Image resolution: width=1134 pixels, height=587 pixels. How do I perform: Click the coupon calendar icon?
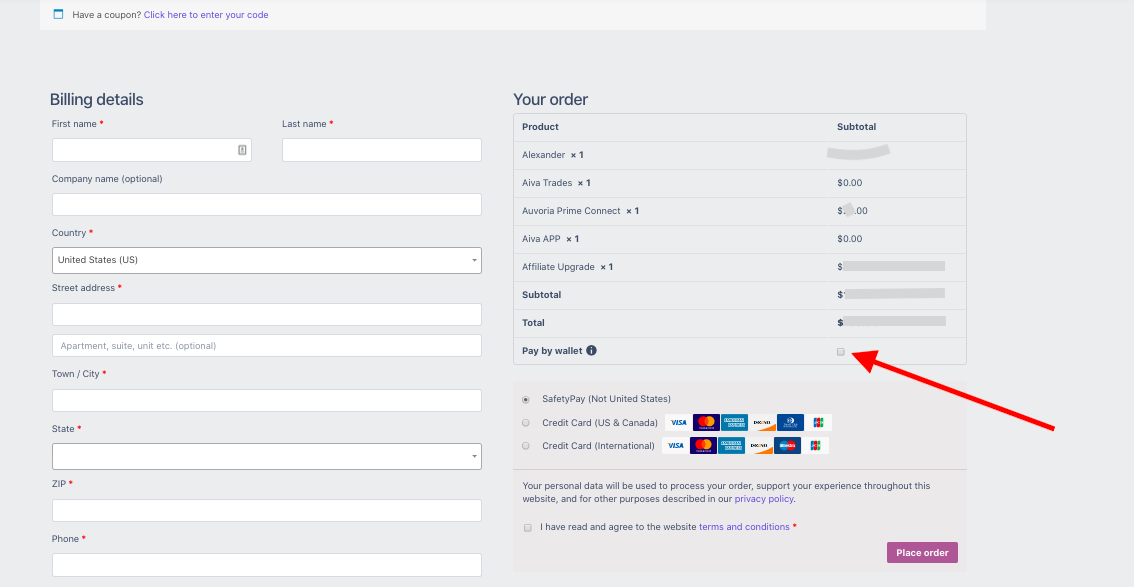pos(59,14)
